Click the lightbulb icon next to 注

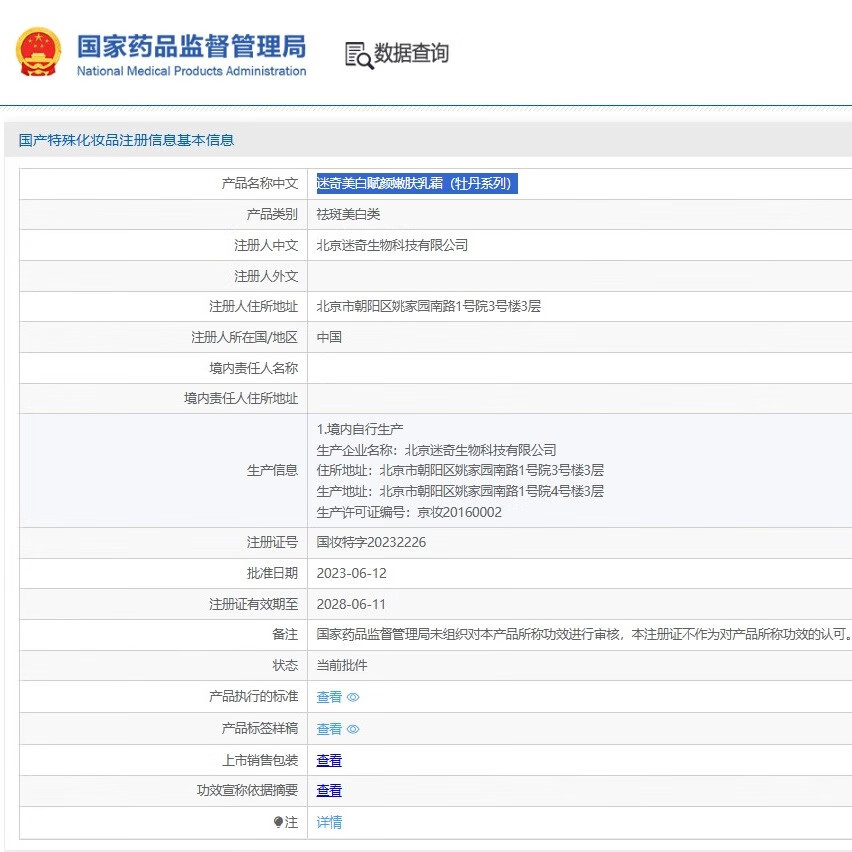[x=278, y=822]
